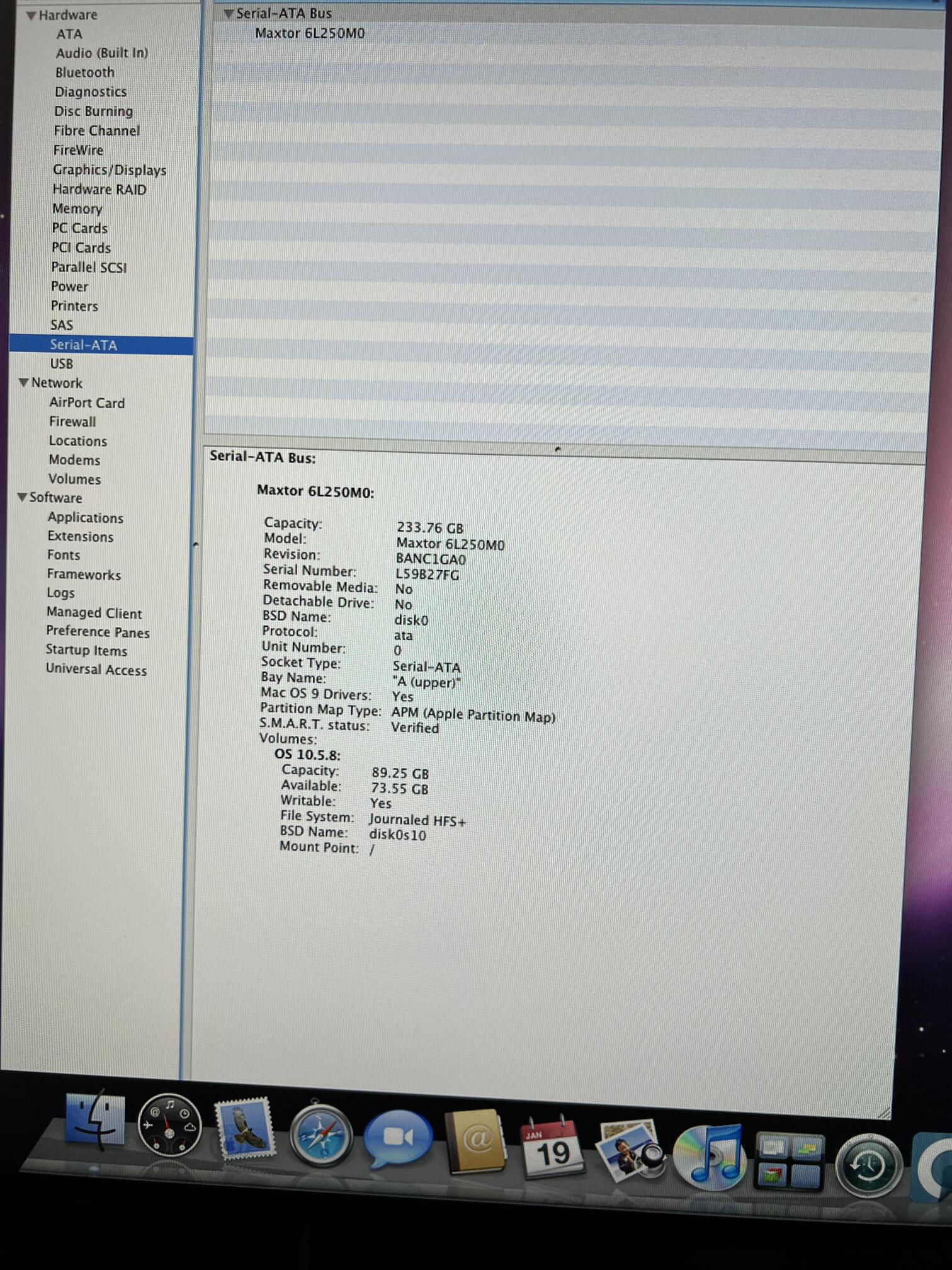Select Audio (Built In) in the sidebar
Image resolution: width=952 pixels, height=1270 pixels.
[x=102, y=53]
